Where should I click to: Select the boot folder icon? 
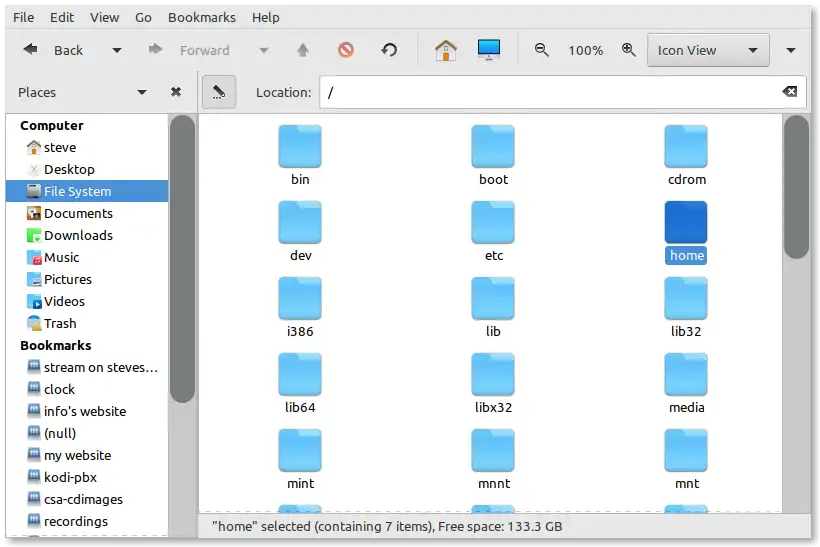[x=493, y=146]
